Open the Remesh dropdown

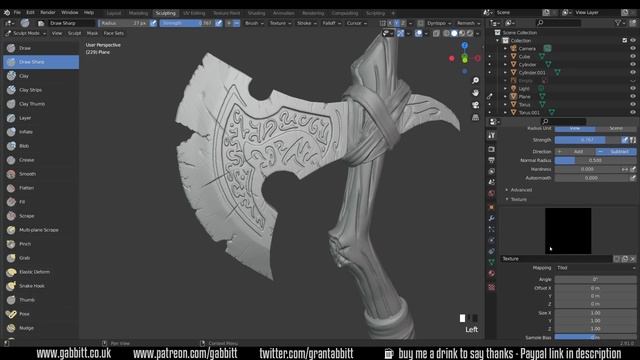tap(468, 23)
